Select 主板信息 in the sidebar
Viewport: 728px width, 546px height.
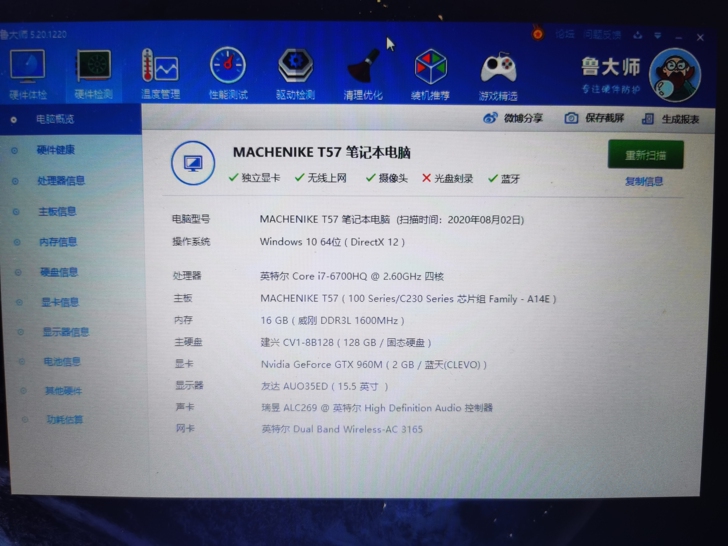57,212
